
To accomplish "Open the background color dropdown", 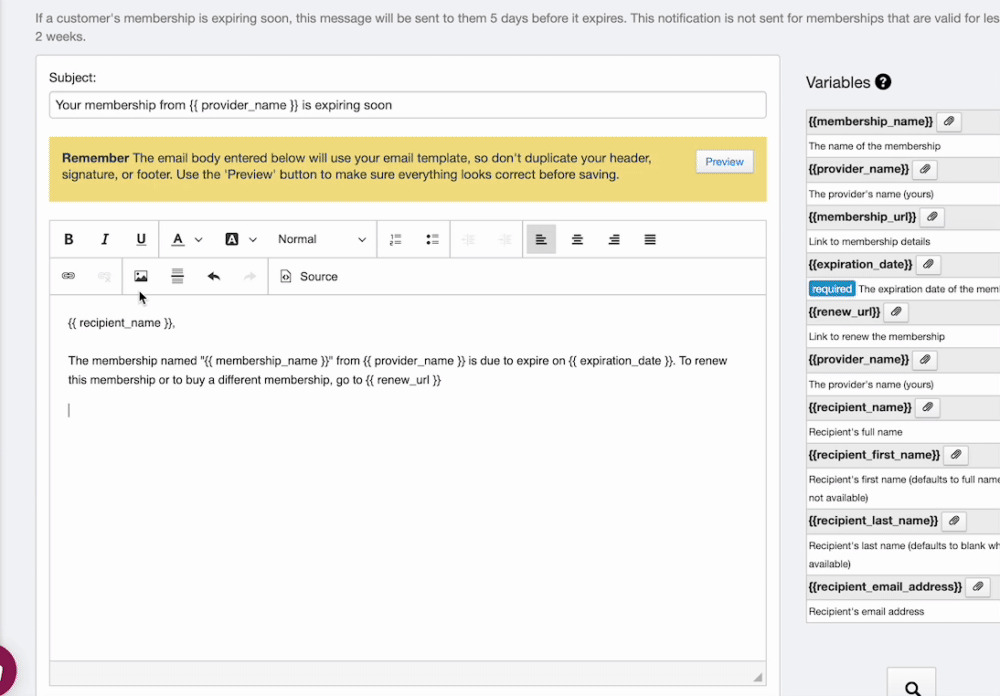I will click(240, 239).
